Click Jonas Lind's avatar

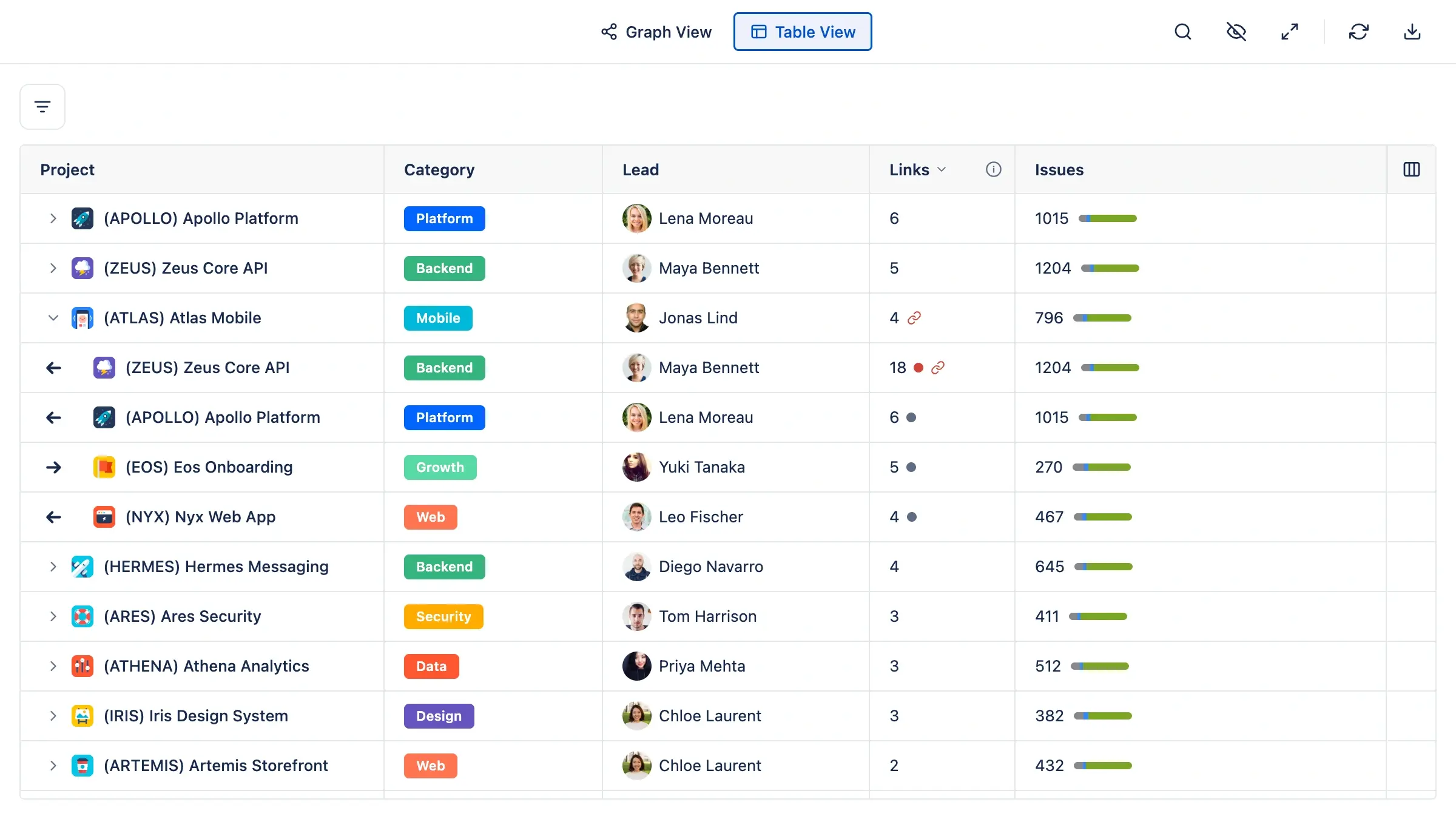(x=636, y=318)
